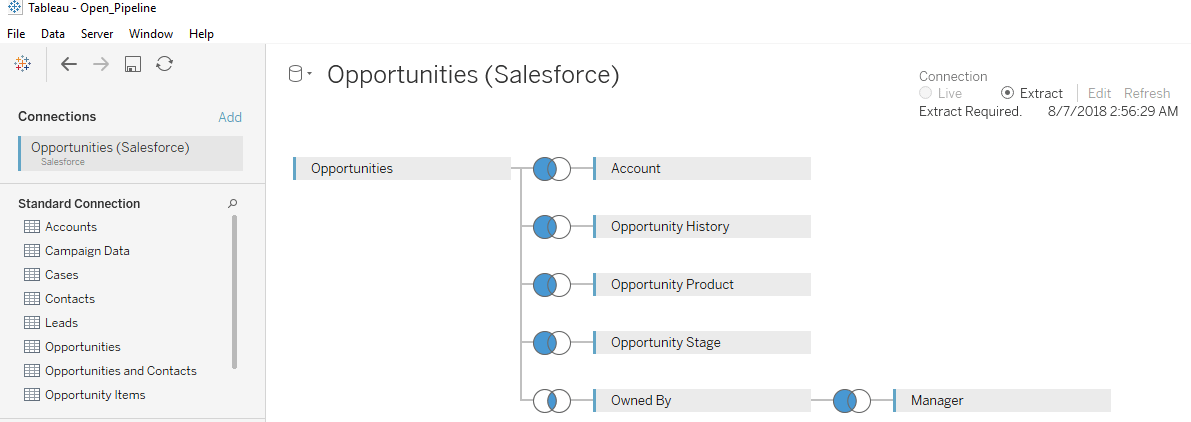Open the Window menu

(x=151, y=34)
